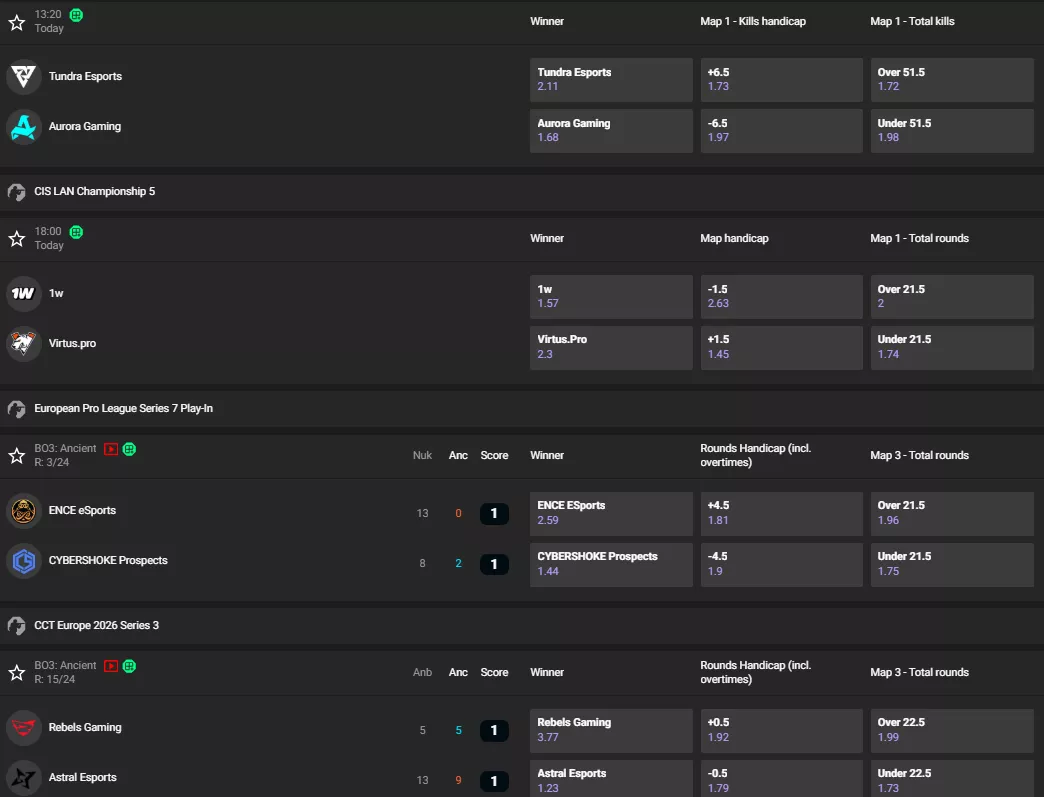
Task: Open statistics icon for the 18:00 match
Action: click(x=77, y=232)
